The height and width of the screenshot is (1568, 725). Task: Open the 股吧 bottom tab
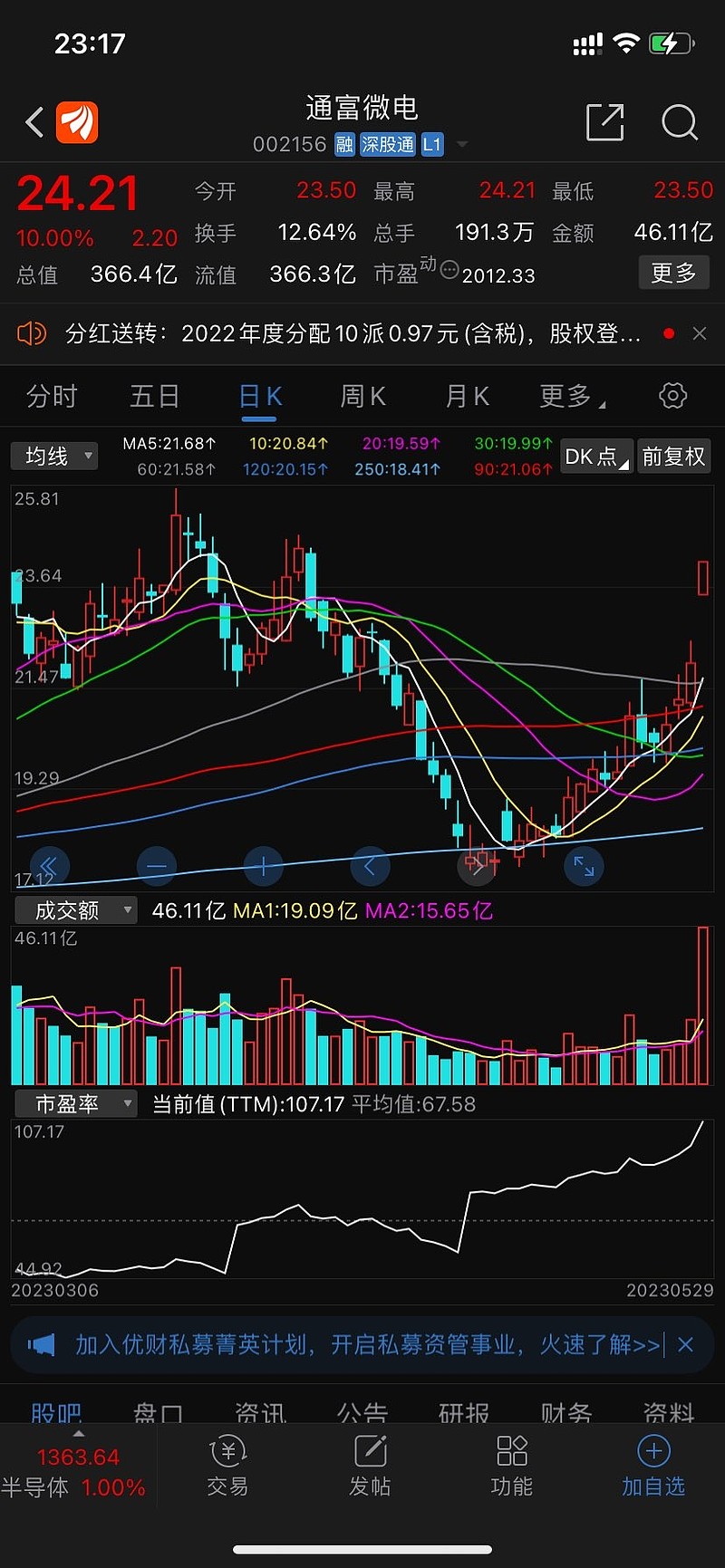[x=56, y=1413]
